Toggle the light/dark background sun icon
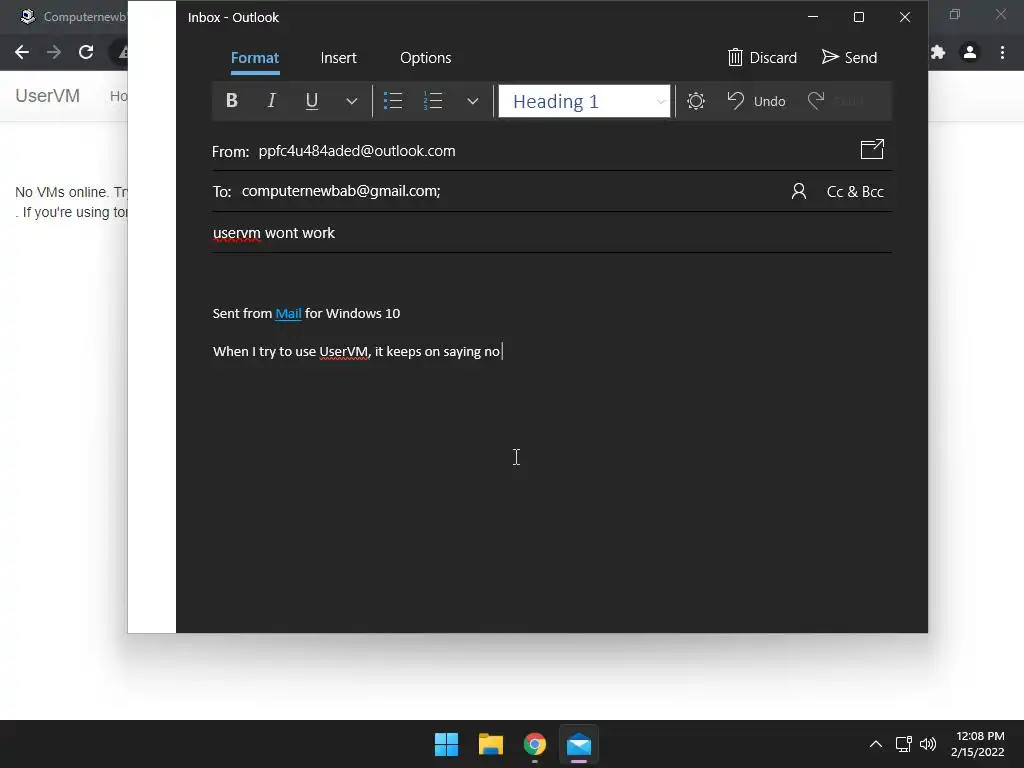This screenshot has height=768, width=1024. (696, 101)
